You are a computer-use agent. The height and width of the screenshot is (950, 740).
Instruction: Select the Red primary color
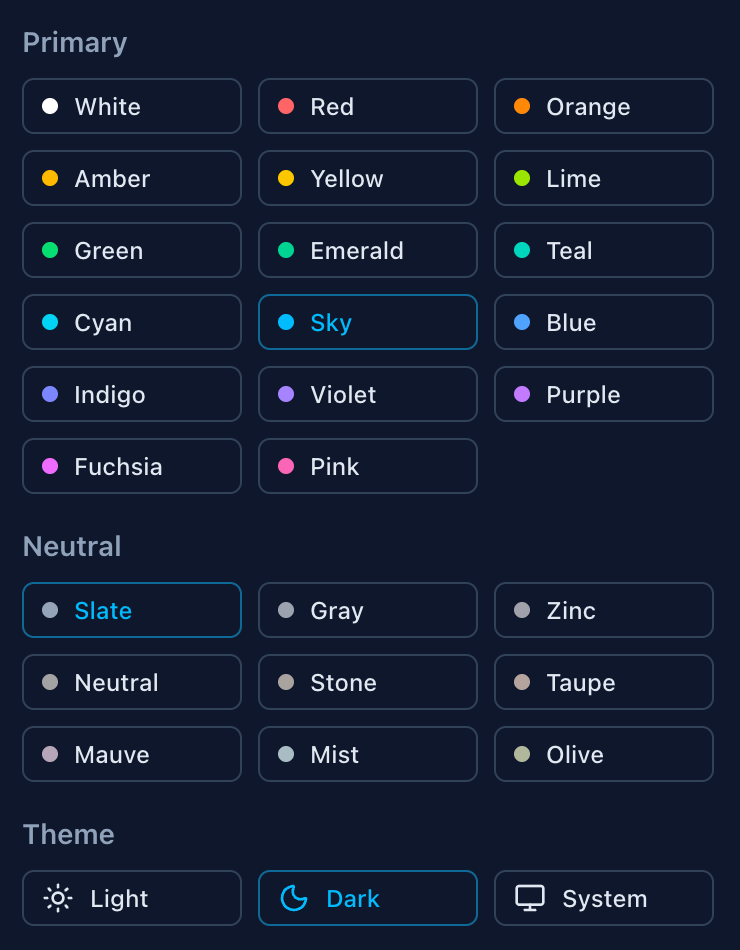[367, 106]
